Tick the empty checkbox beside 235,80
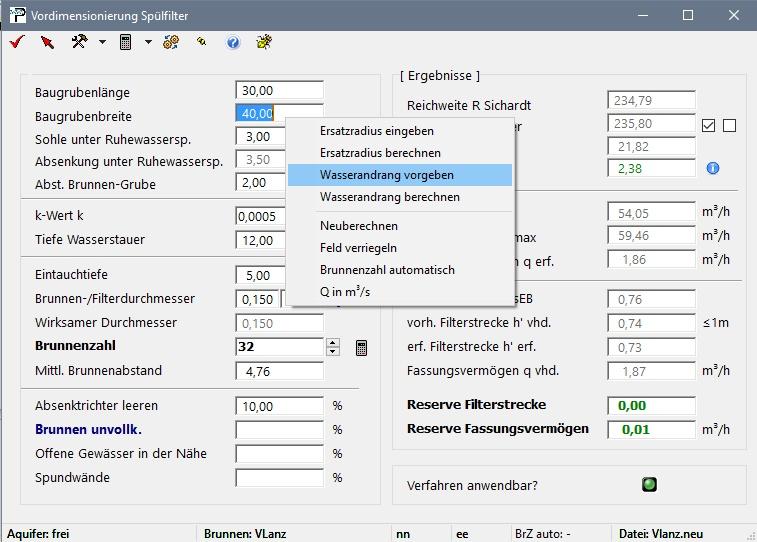 (729, 126)
